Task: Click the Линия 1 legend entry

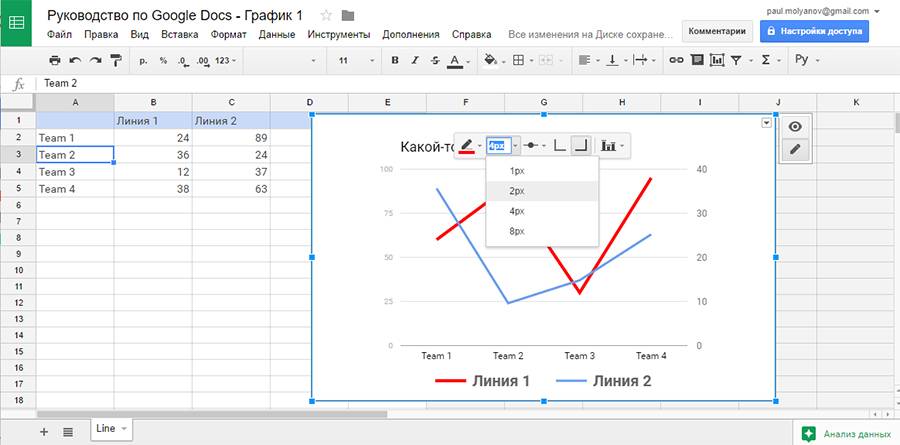Action: coord(482,381)
